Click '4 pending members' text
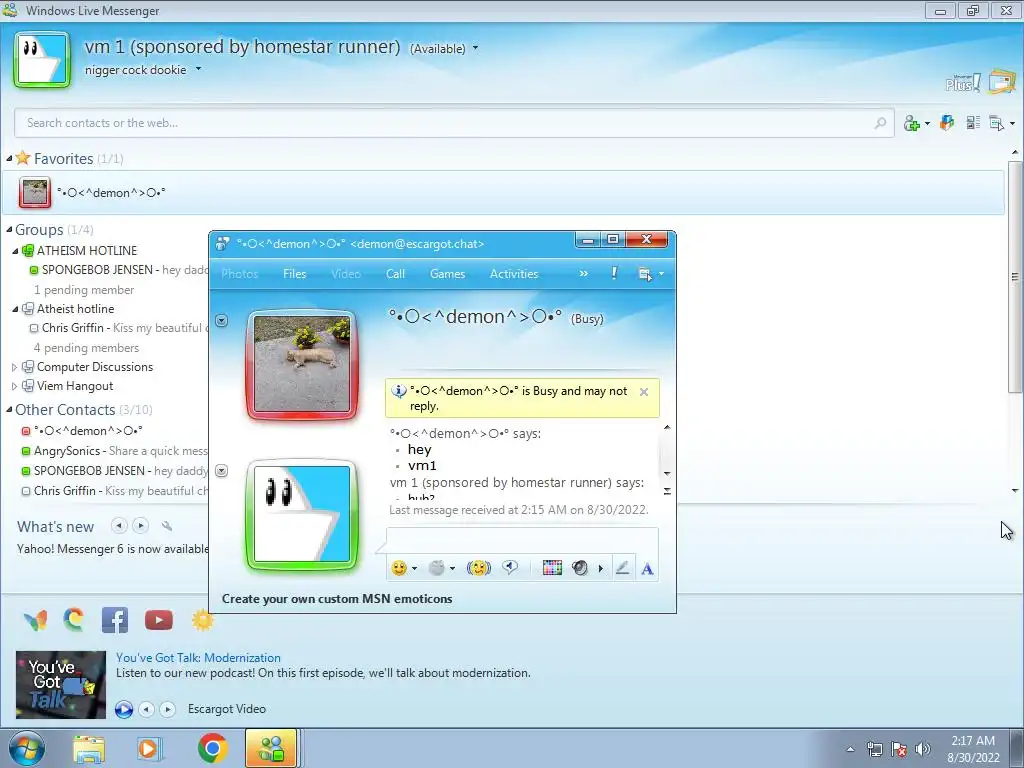The height and width of the screenshot is (768, 1024). [x=86, y=347]
